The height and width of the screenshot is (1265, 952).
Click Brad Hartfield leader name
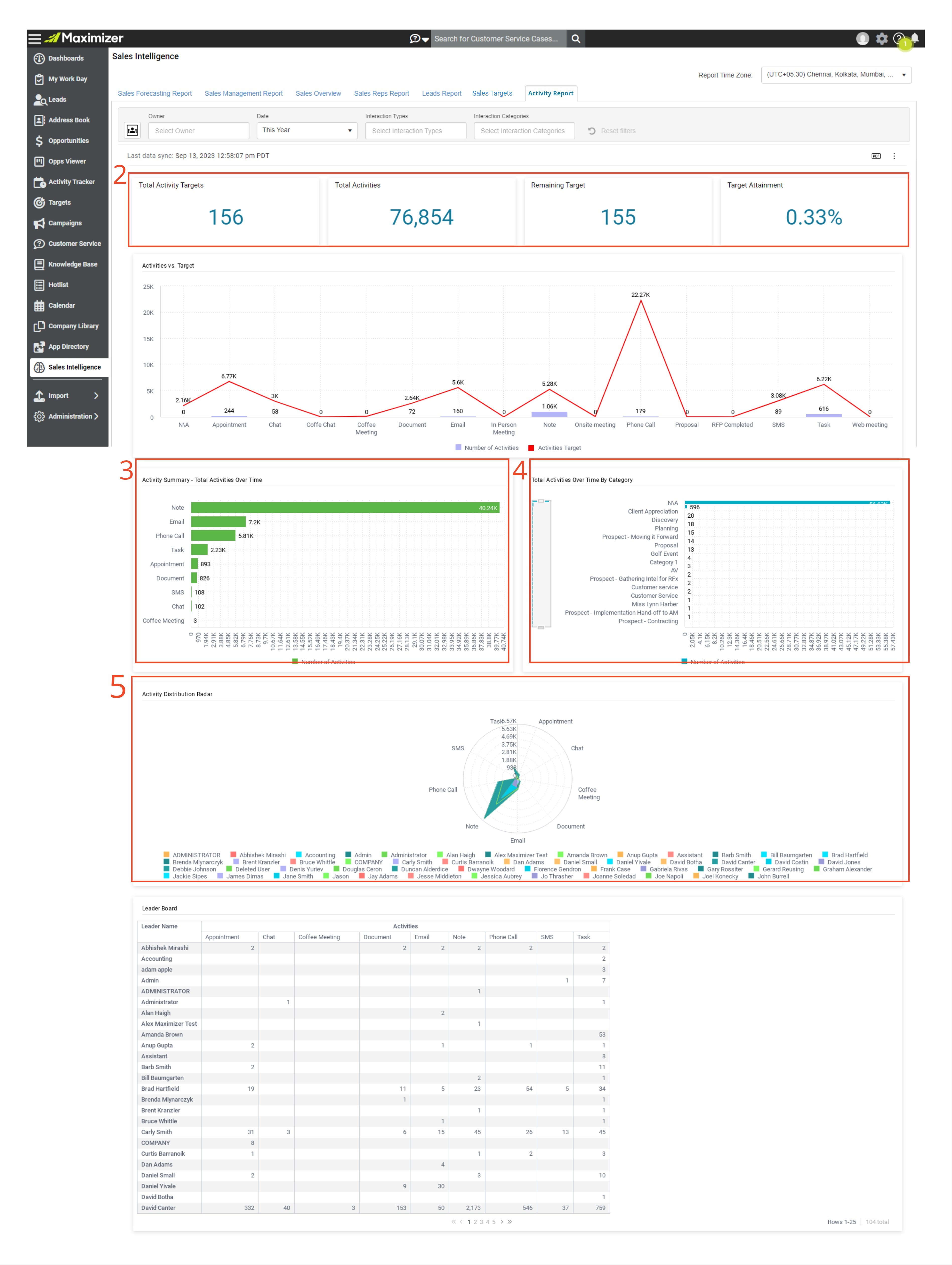tap(160, 1089)
